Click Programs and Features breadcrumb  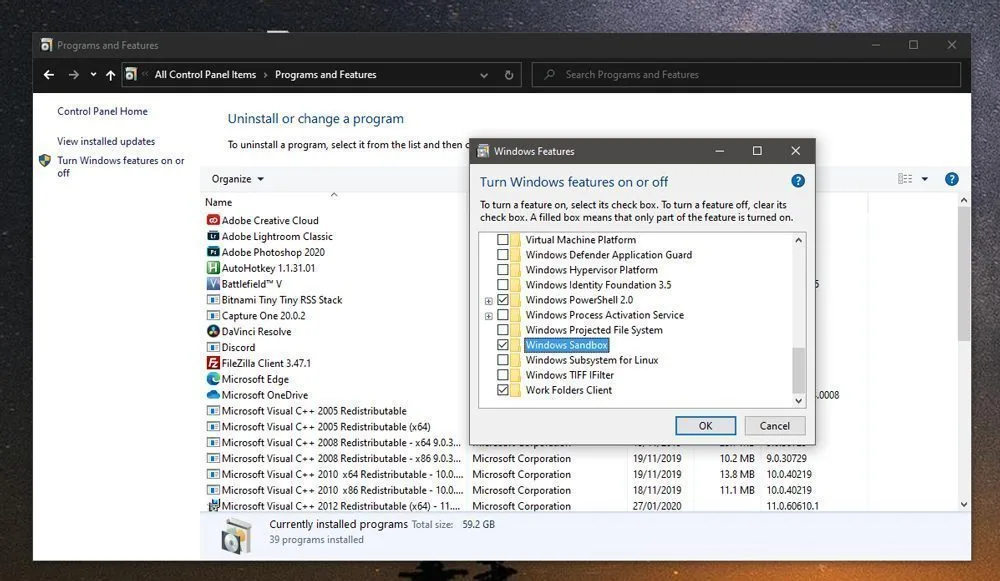325,75
